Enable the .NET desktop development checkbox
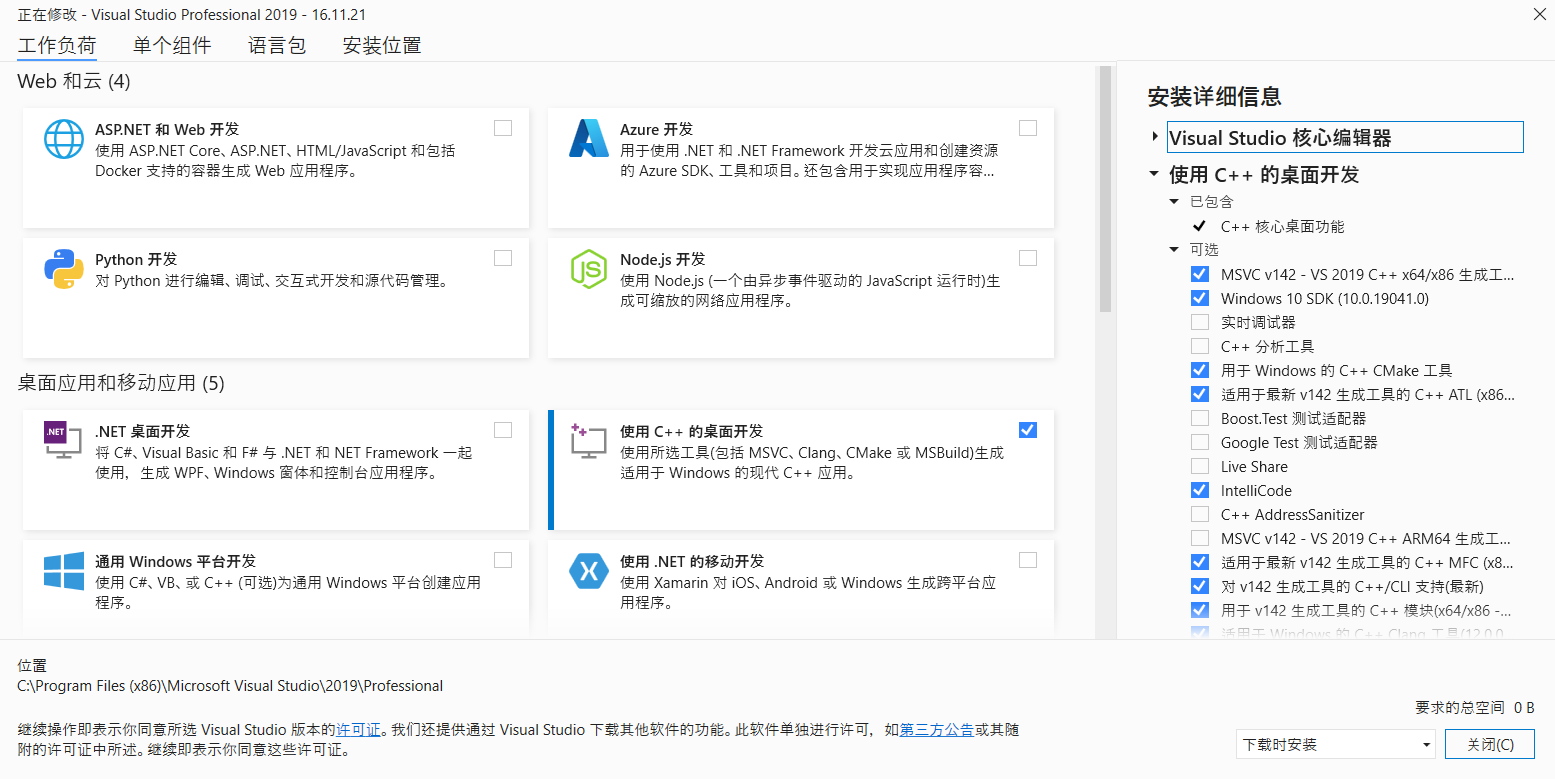This screenshot has height=779, width=1555. (503, 430)
